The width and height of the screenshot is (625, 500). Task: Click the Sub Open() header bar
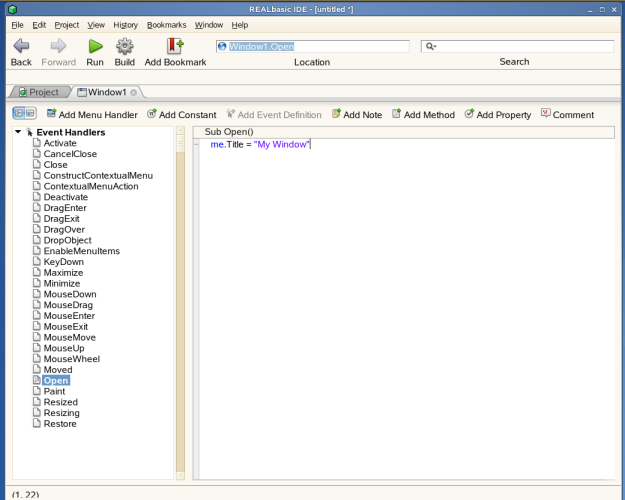pos(403,132)
